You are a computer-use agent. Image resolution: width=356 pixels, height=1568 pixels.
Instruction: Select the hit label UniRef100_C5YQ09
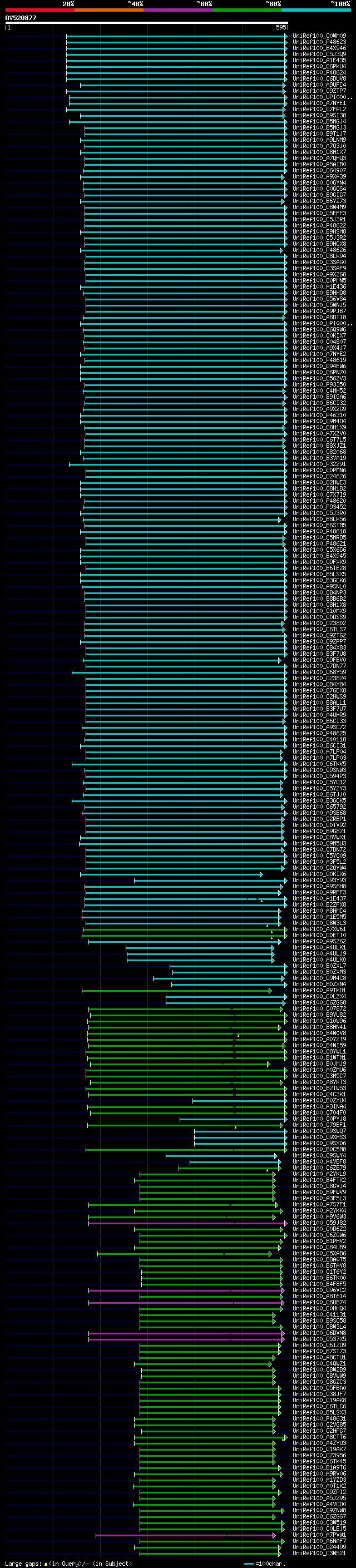[x=319, y=856]
